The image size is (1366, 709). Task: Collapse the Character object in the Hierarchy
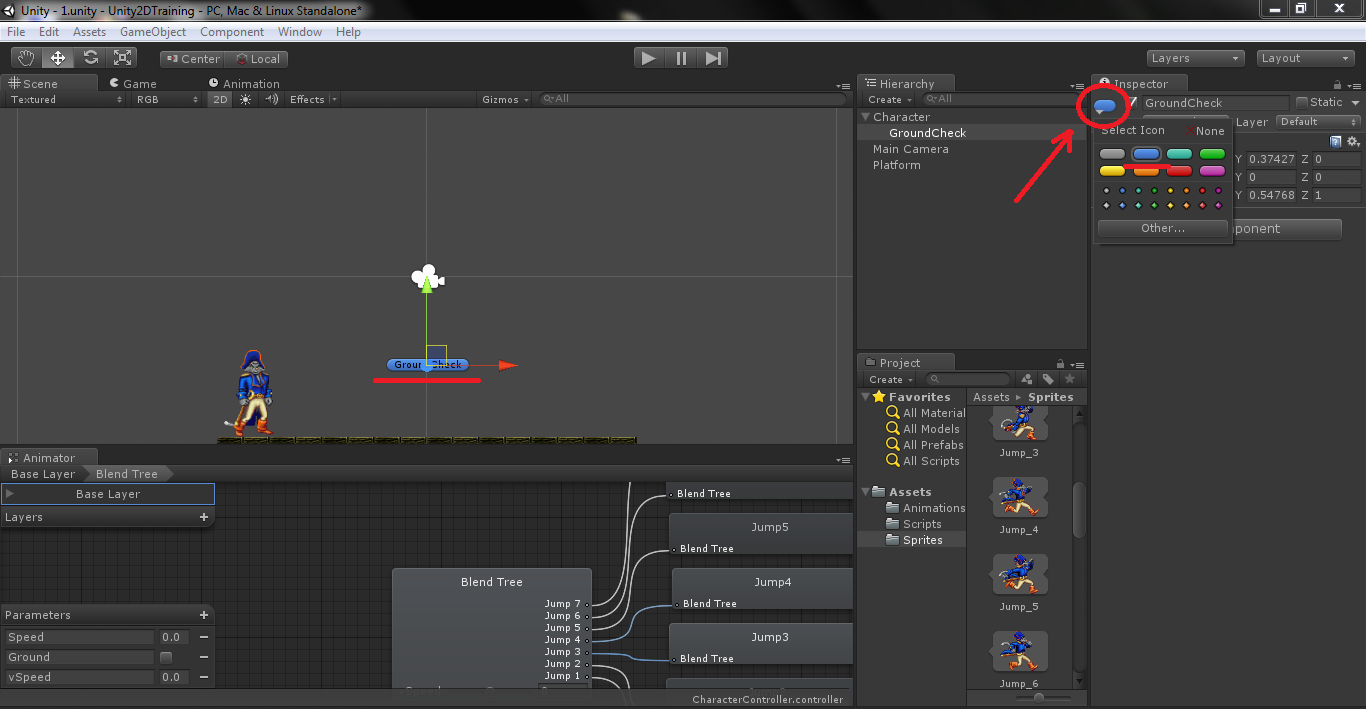pyautogui.click(x=864, y=117)
